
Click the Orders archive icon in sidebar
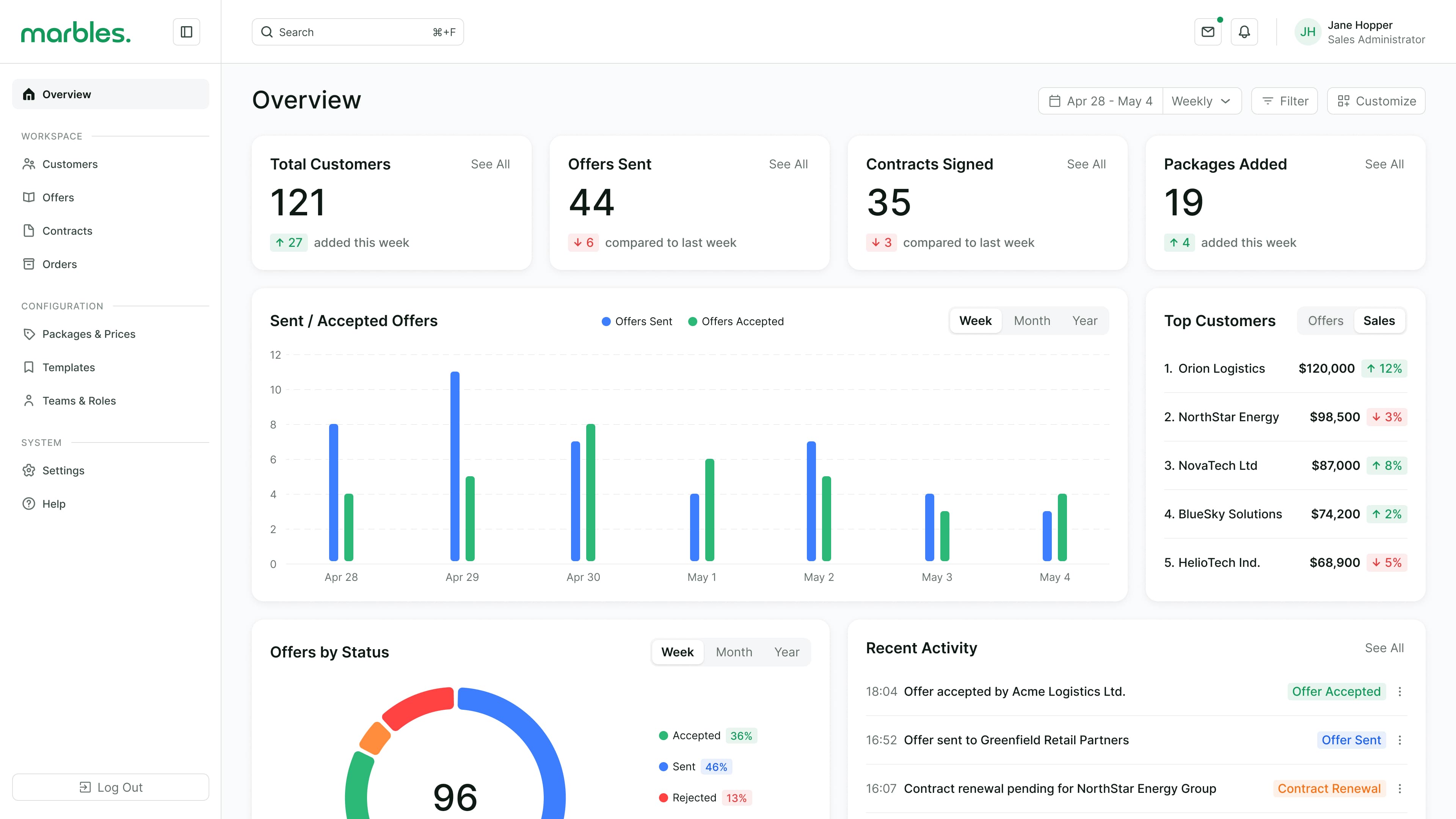point(29,264)
